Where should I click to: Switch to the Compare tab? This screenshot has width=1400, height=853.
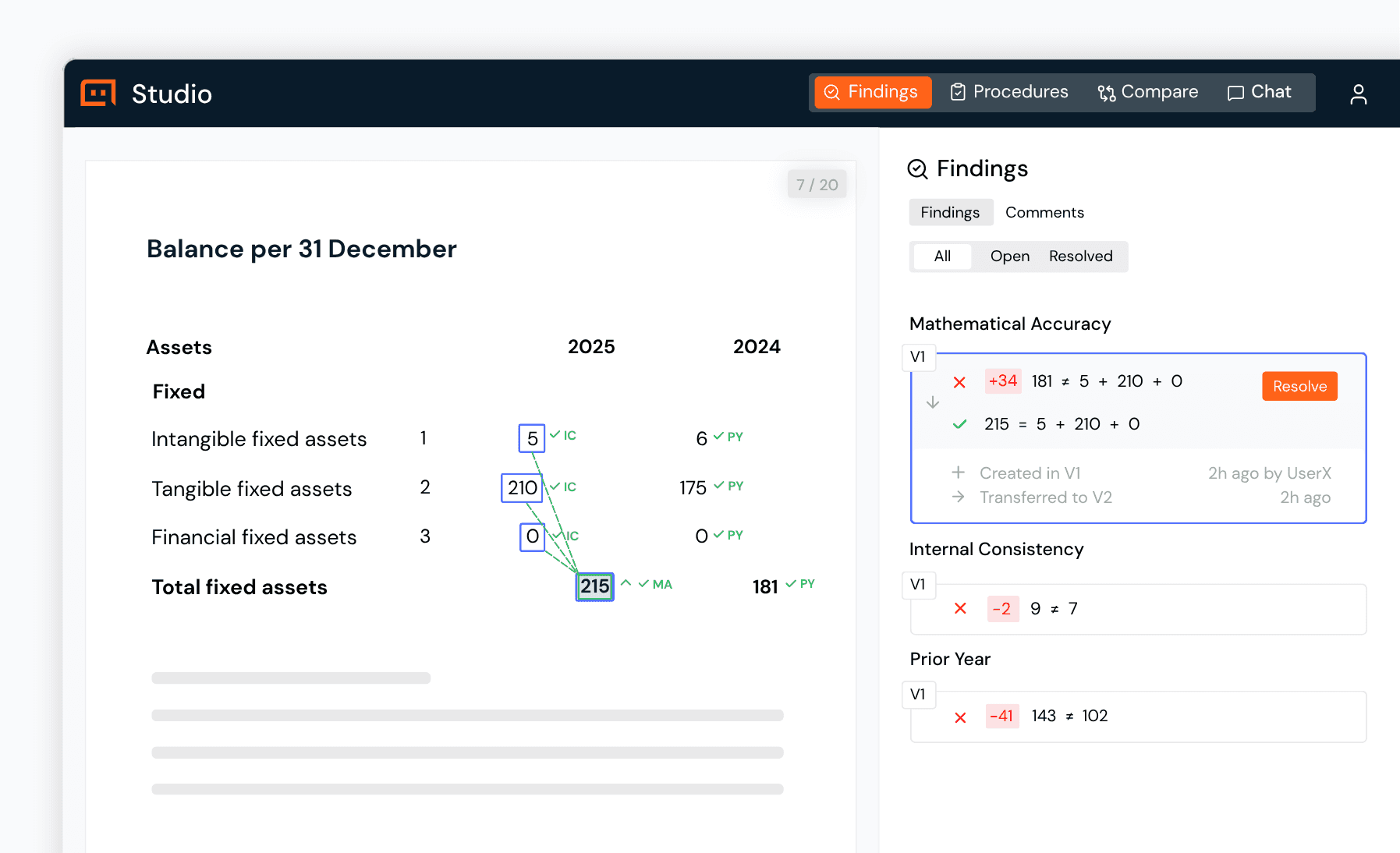(1147, 92)
